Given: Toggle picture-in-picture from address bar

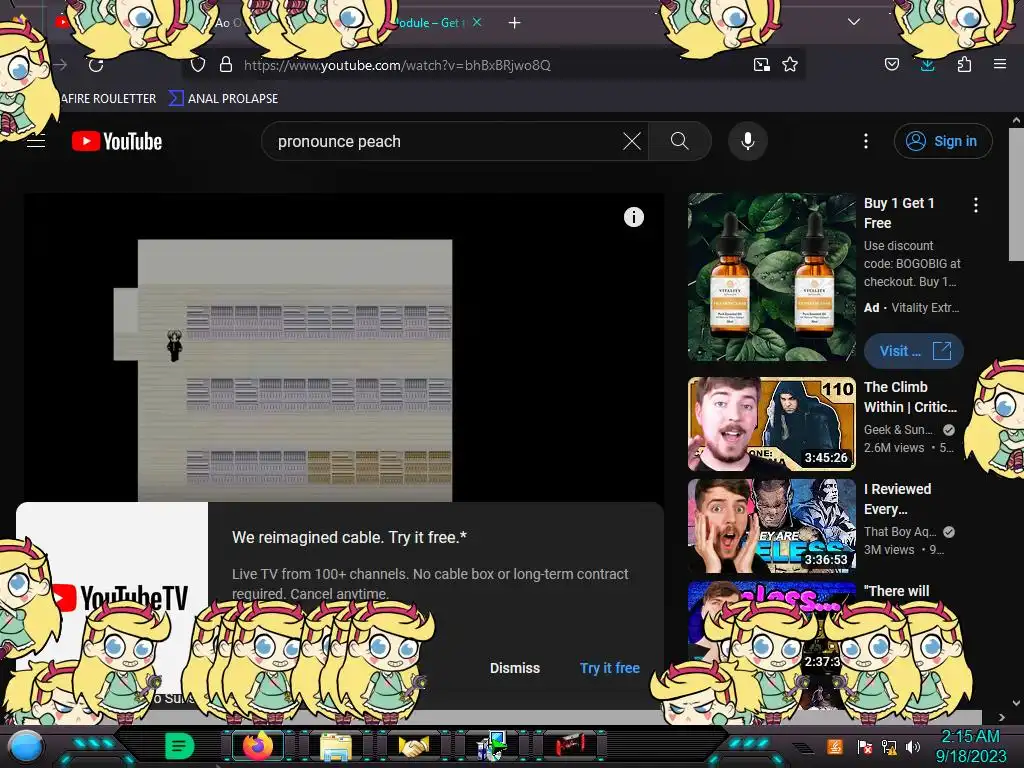Looking at the screenshot, I should coord(761,65).
